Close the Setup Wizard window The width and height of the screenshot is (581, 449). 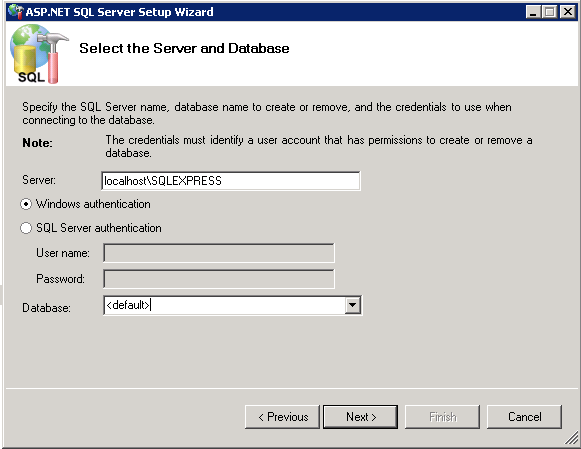coord(568,12)
